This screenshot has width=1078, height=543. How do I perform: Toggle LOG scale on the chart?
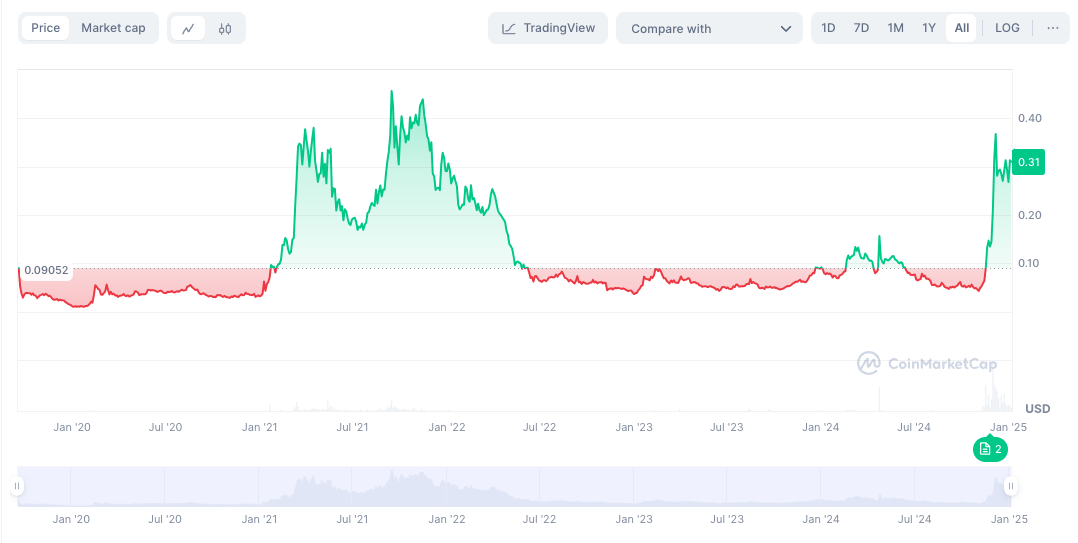click(1007, 28)
